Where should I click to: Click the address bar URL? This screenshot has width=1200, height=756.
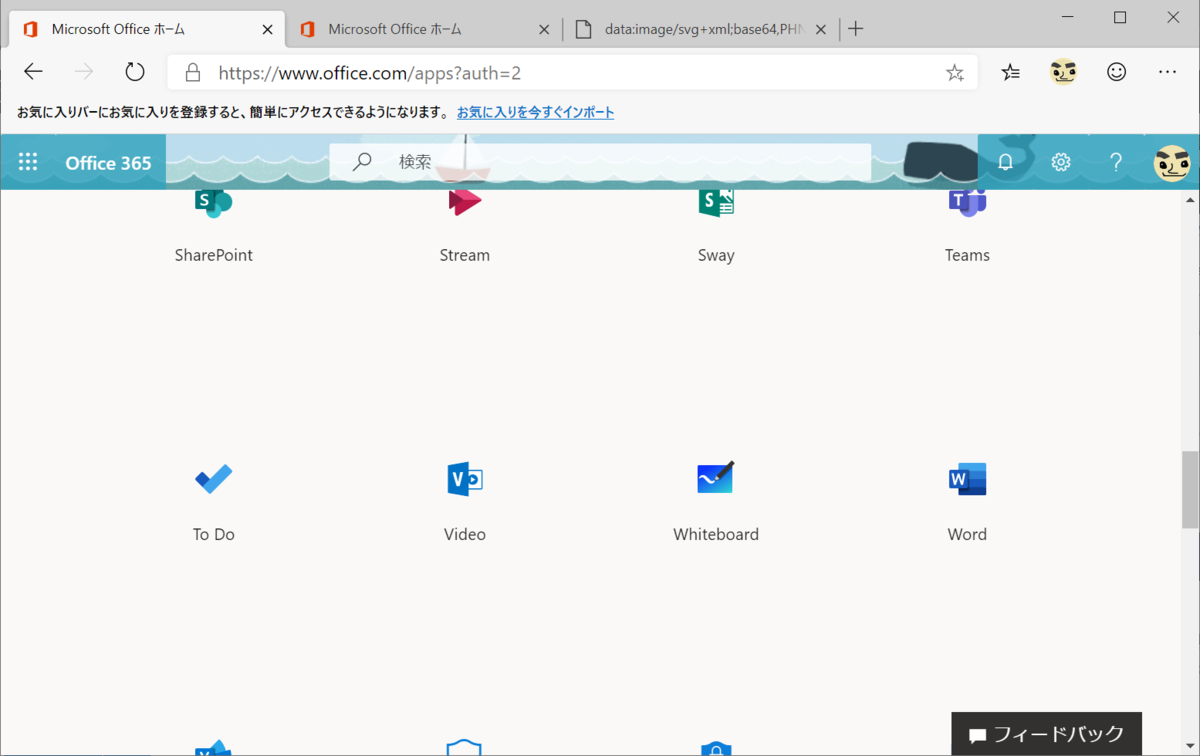369,73
